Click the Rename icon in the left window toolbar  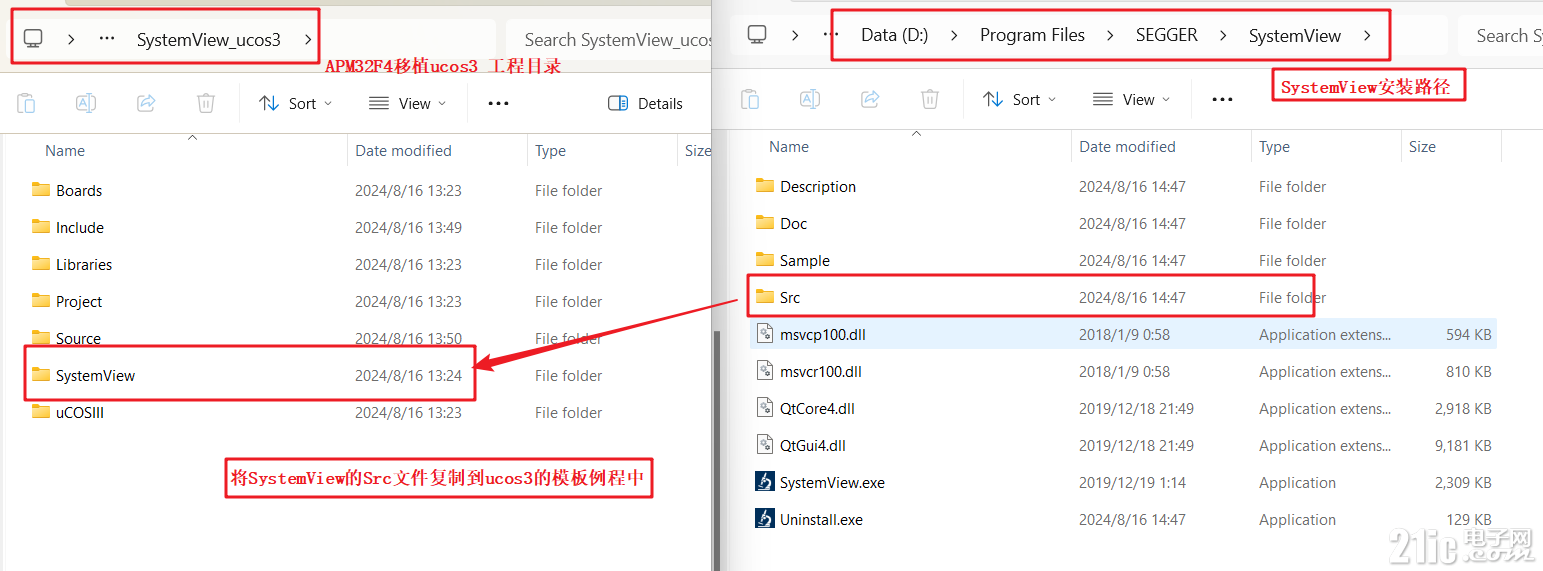[86, 103]
